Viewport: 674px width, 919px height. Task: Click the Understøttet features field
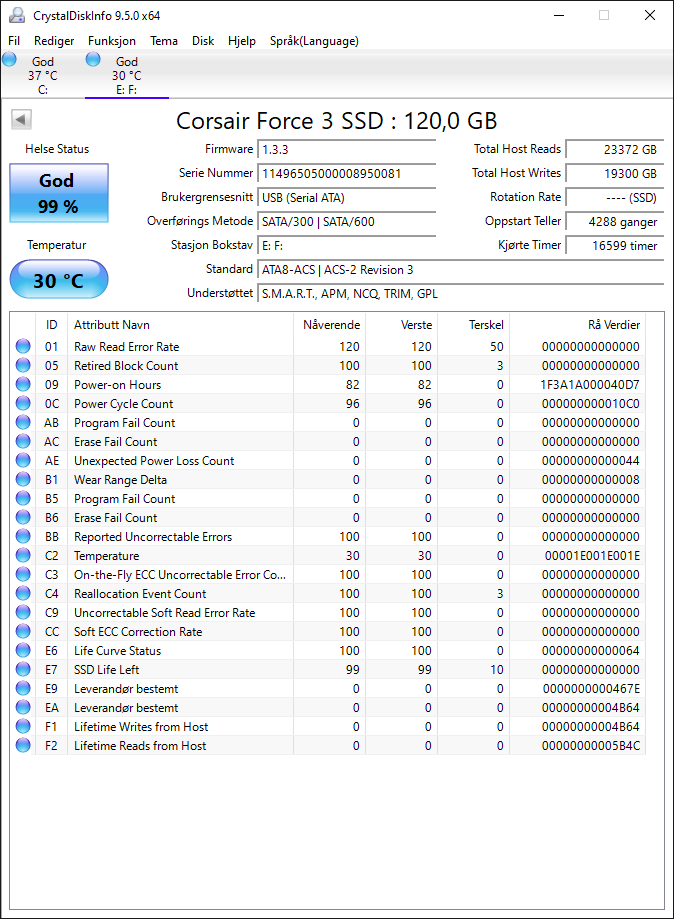pos(461,294)
